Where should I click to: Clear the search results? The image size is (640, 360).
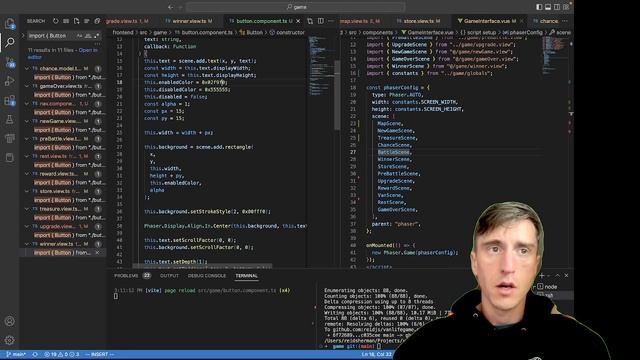(66, 21)
